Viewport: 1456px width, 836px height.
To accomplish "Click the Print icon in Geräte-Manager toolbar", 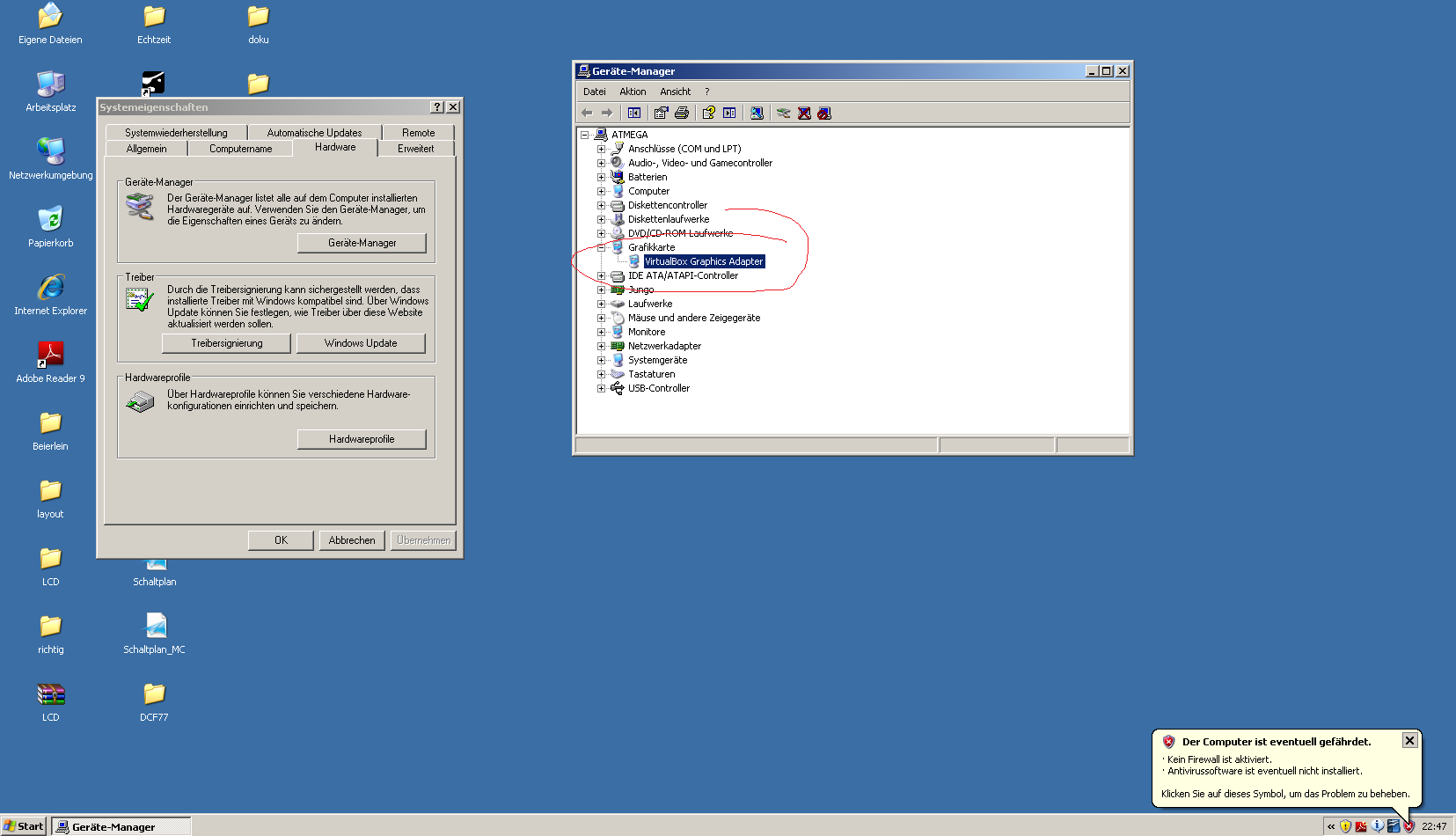I will click(682, 113).
